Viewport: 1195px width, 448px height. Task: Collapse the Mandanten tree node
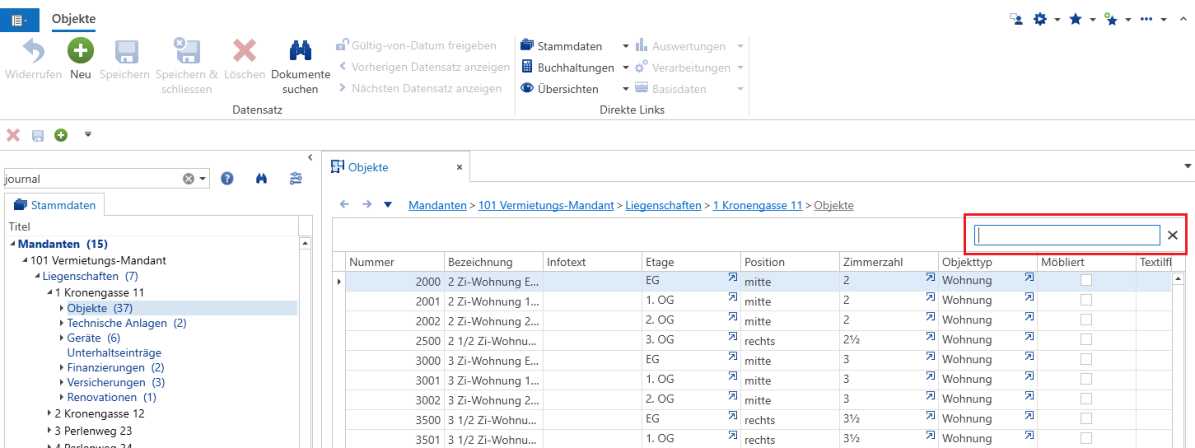tap(13, 245)
